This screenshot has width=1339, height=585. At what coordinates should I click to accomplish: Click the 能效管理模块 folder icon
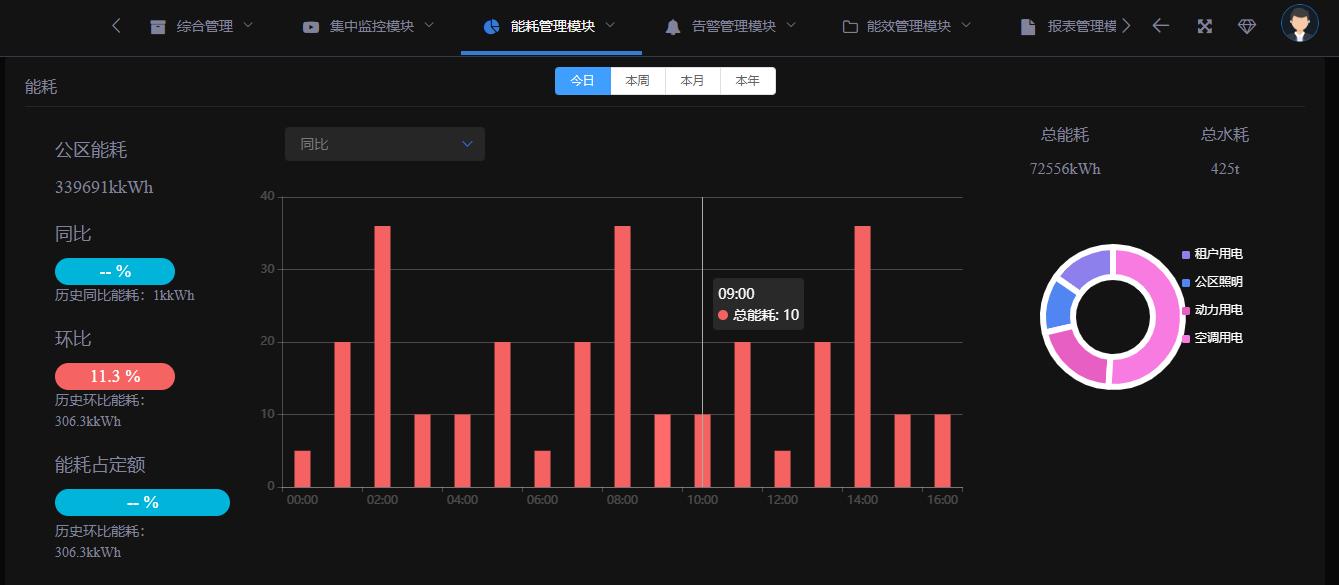pyautogui.click(x=850, y=27)
